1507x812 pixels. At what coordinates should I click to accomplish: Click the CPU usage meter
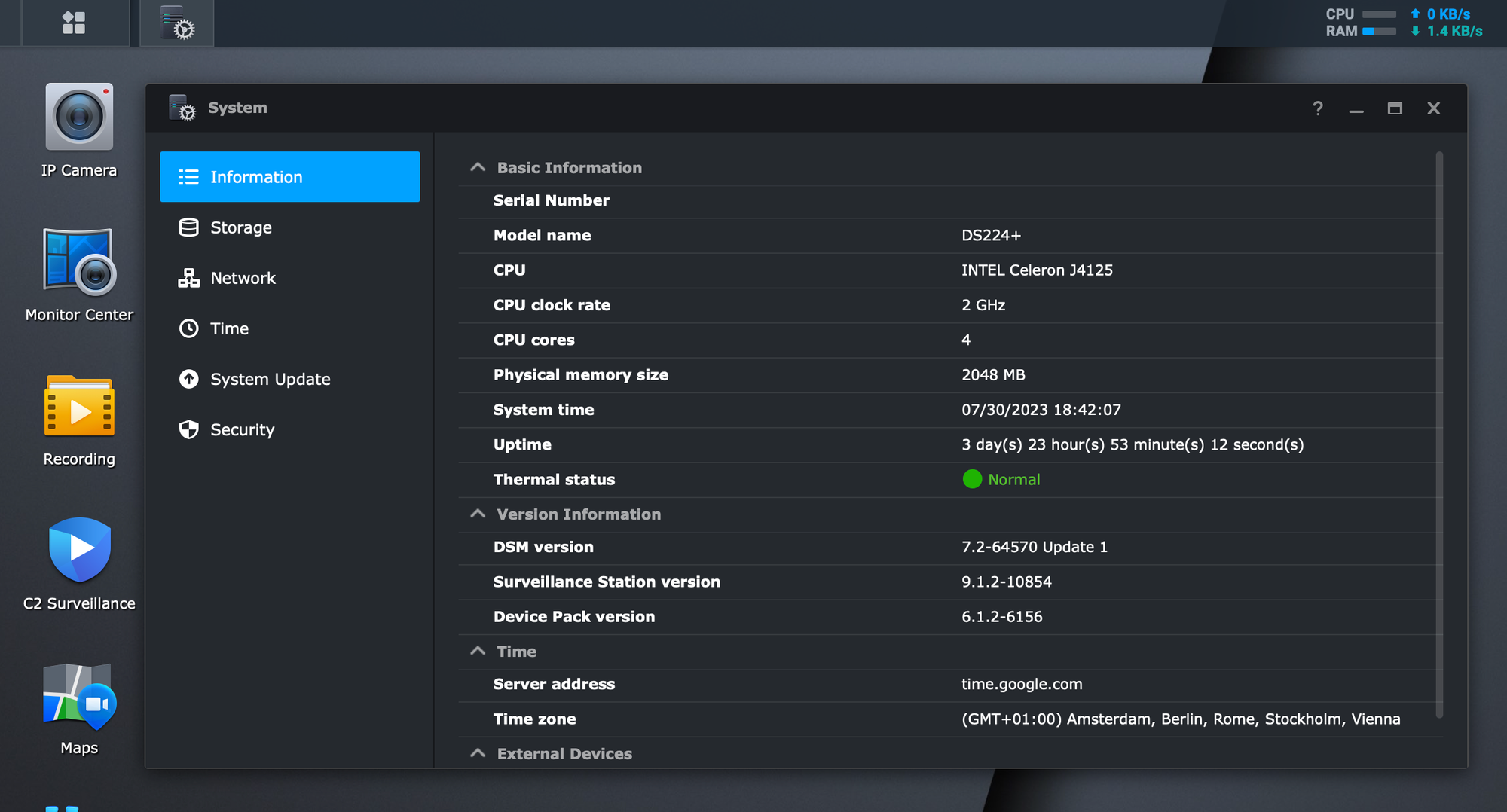(x=1379, y=14)
